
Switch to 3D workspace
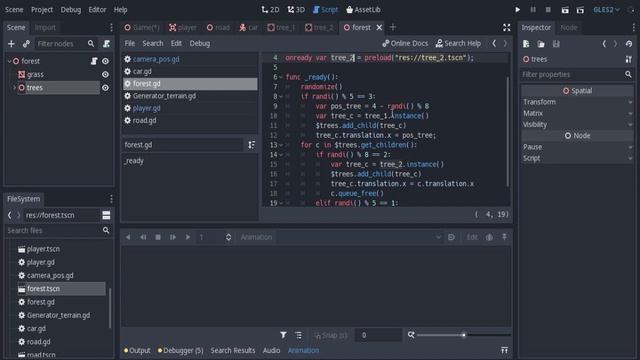click(x=296, y=9)
